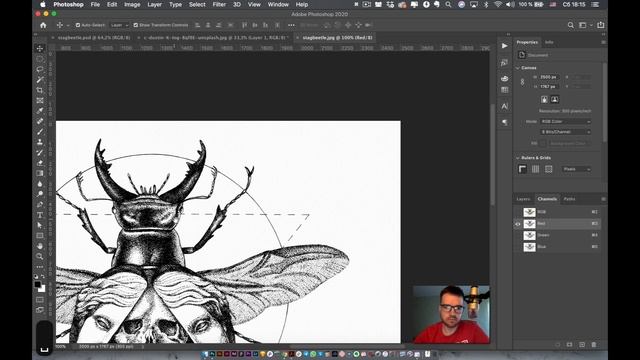Toggle Auto-Select checkbox
Screen dimensions: 640x360
78,25
